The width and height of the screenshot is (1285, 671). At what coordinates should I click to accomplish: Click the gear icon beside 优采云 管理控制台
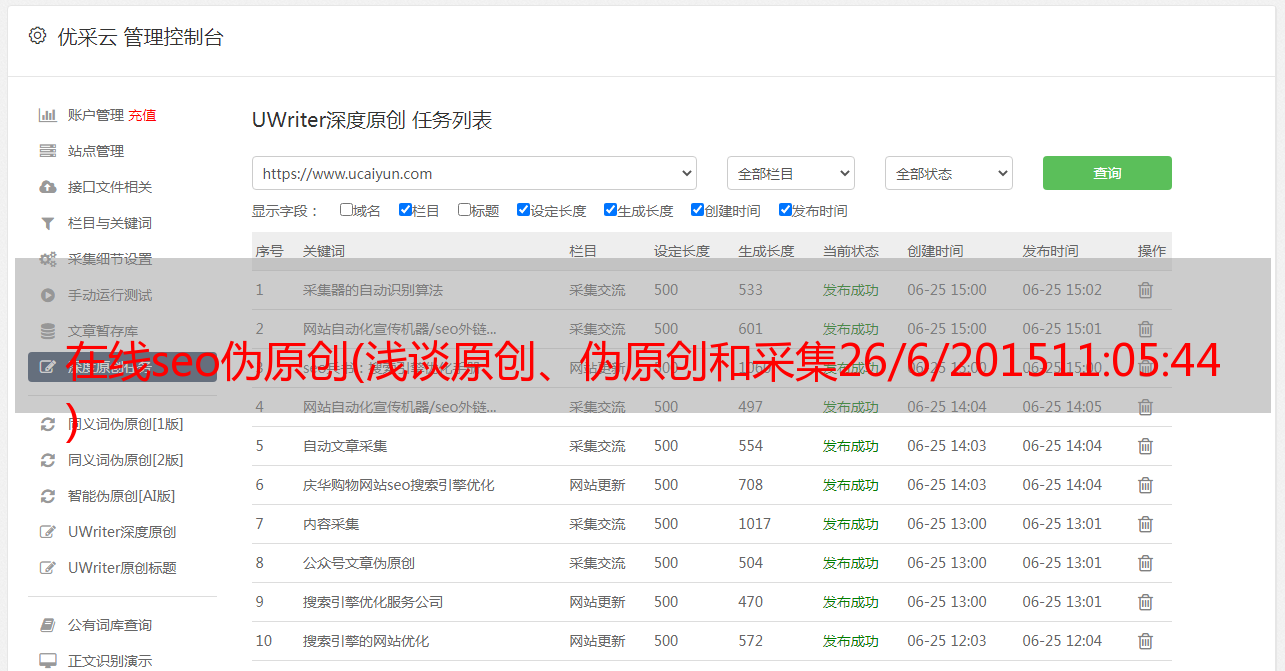click(x=37, y=36)
